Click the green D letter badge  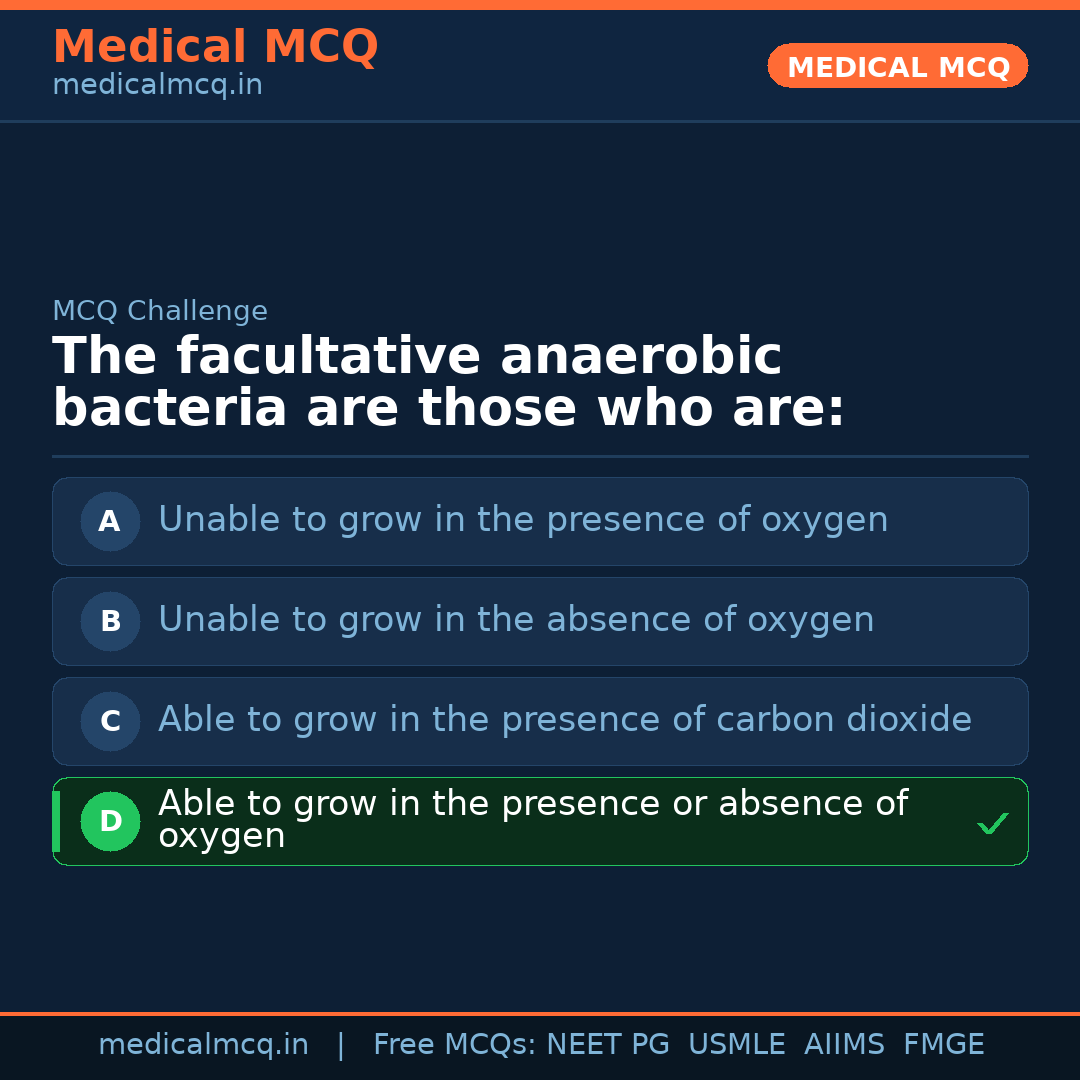110,821
